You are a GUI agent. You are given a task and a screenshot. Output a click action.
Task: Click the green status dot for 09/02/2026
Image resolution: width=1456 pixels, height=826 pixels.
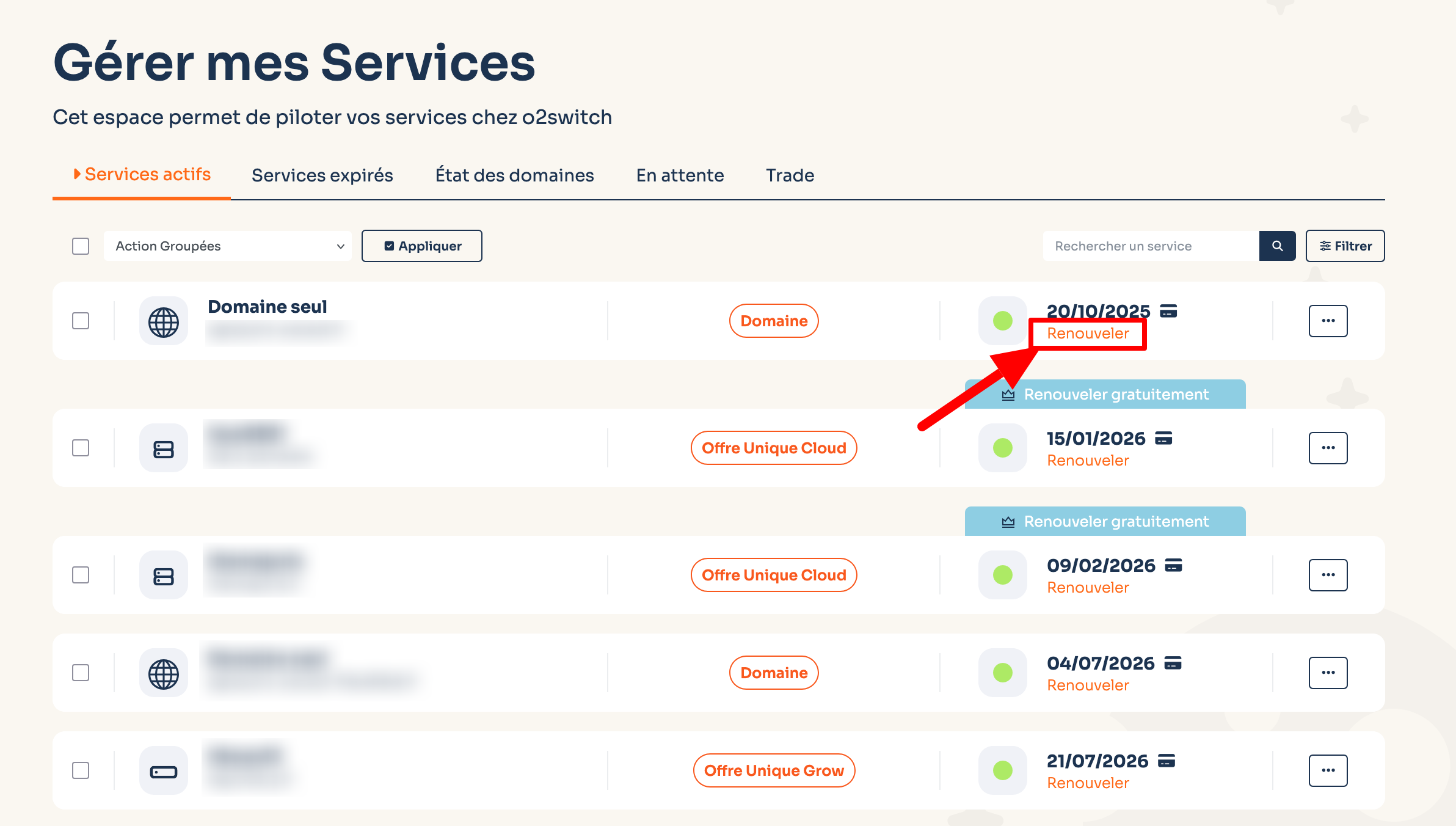[x=1003, y=575]
